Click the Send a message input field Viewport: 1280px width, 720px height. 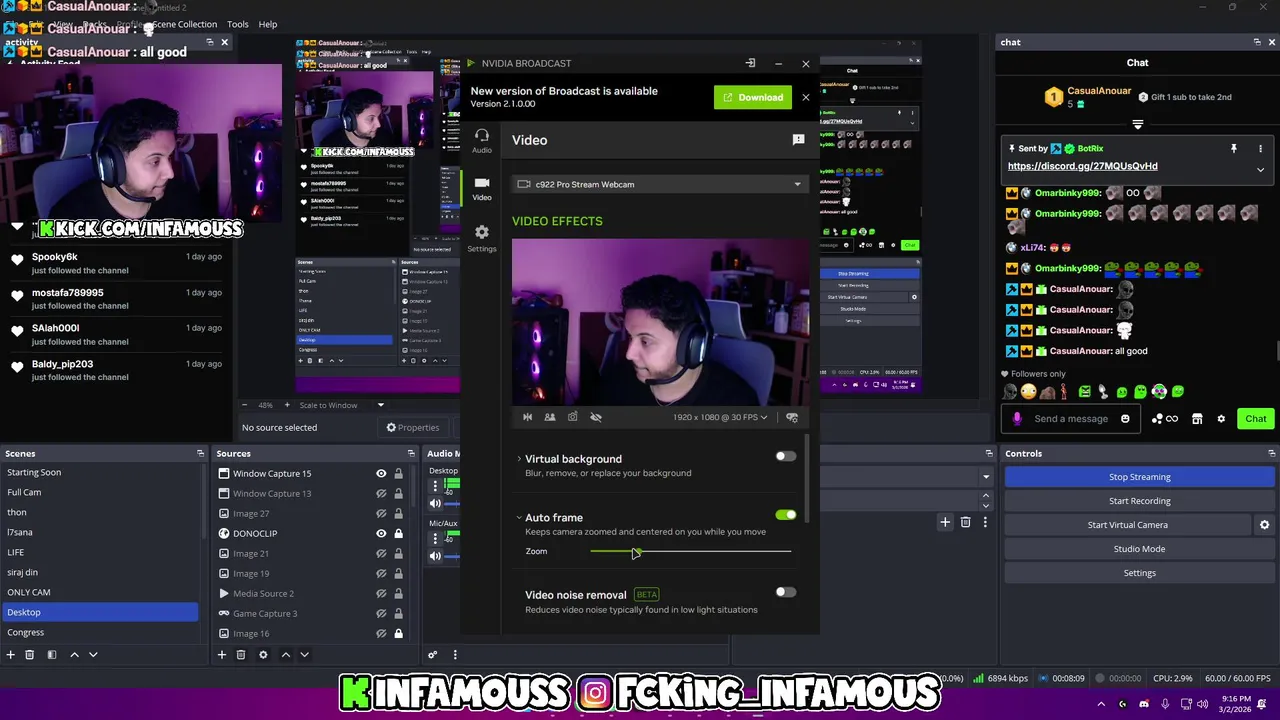(1071, 419)
